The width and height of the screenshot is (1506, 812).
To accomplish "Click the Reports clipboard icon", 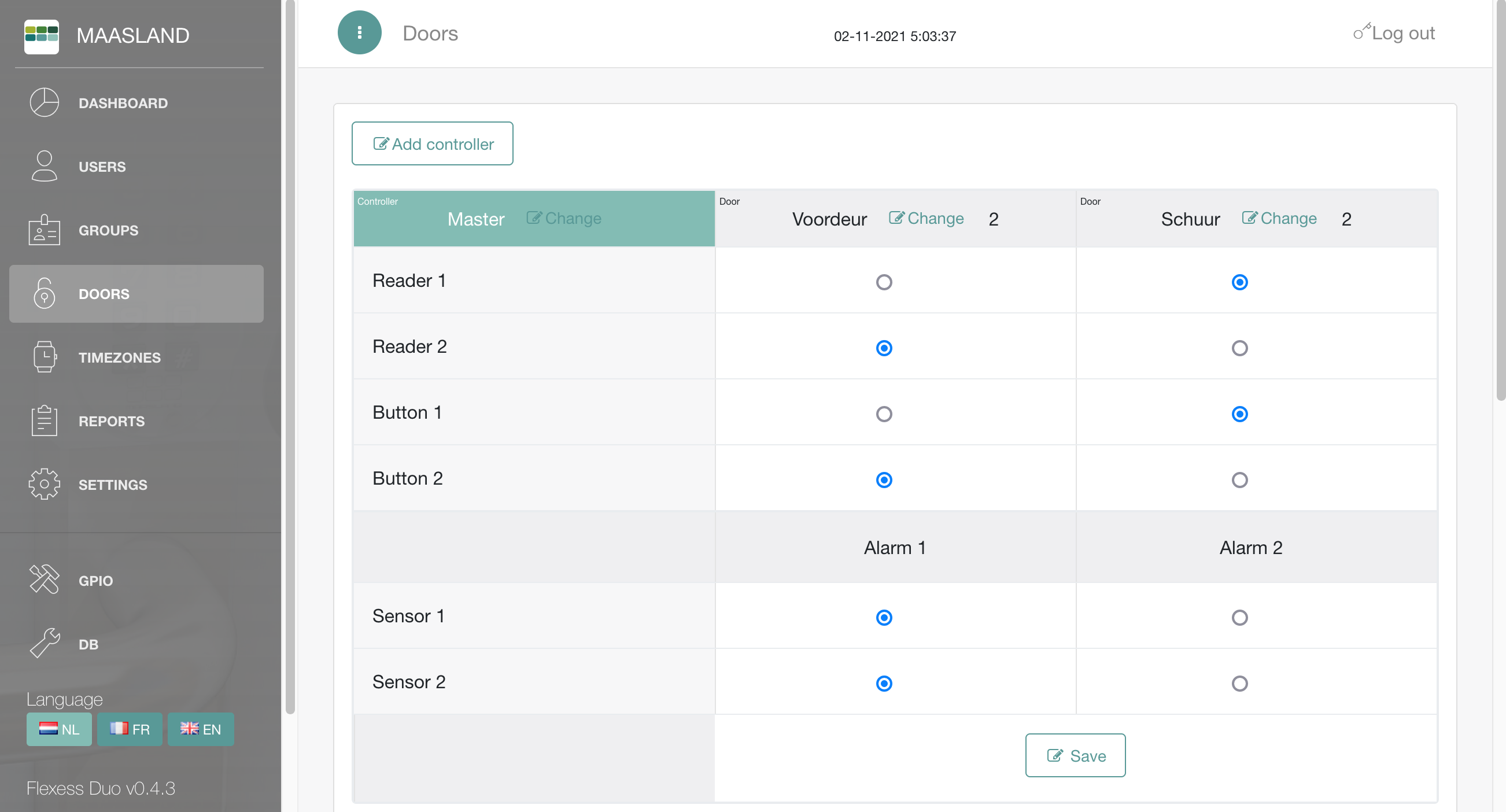I will pos(45,420).
